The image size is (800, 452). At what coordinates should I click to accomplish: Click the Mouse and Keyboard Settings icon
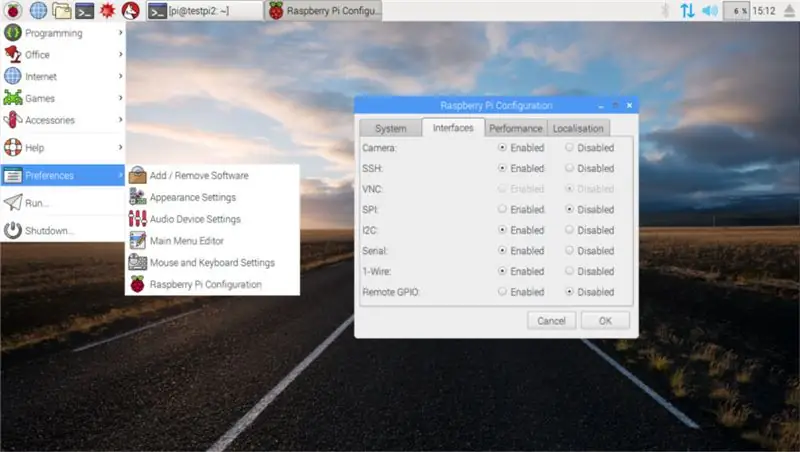pyautogui.click(x=137, y=262)
